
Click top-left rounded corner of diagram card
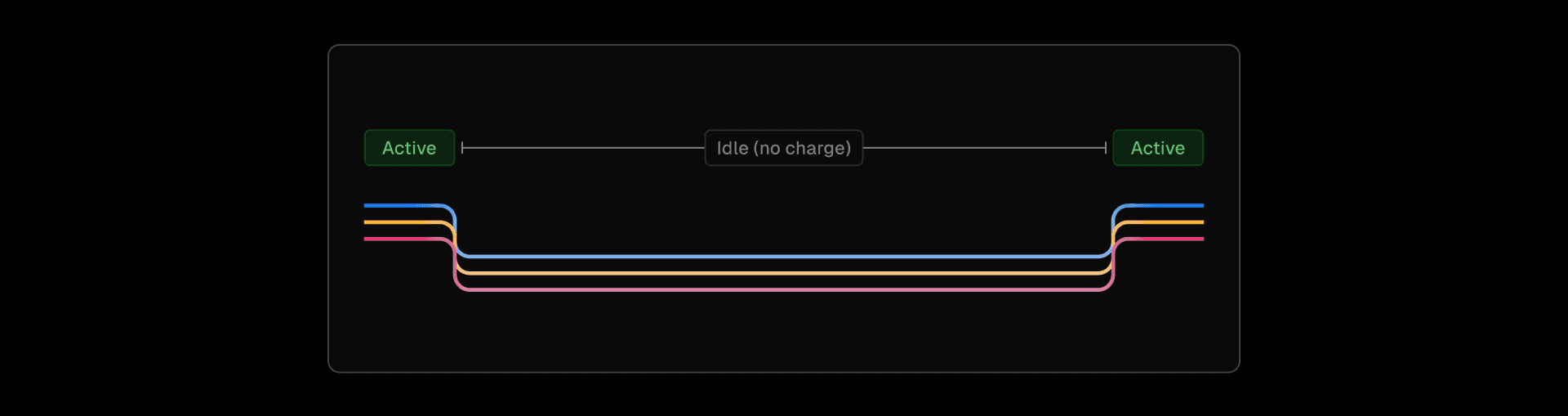click(x=332, y=49)
